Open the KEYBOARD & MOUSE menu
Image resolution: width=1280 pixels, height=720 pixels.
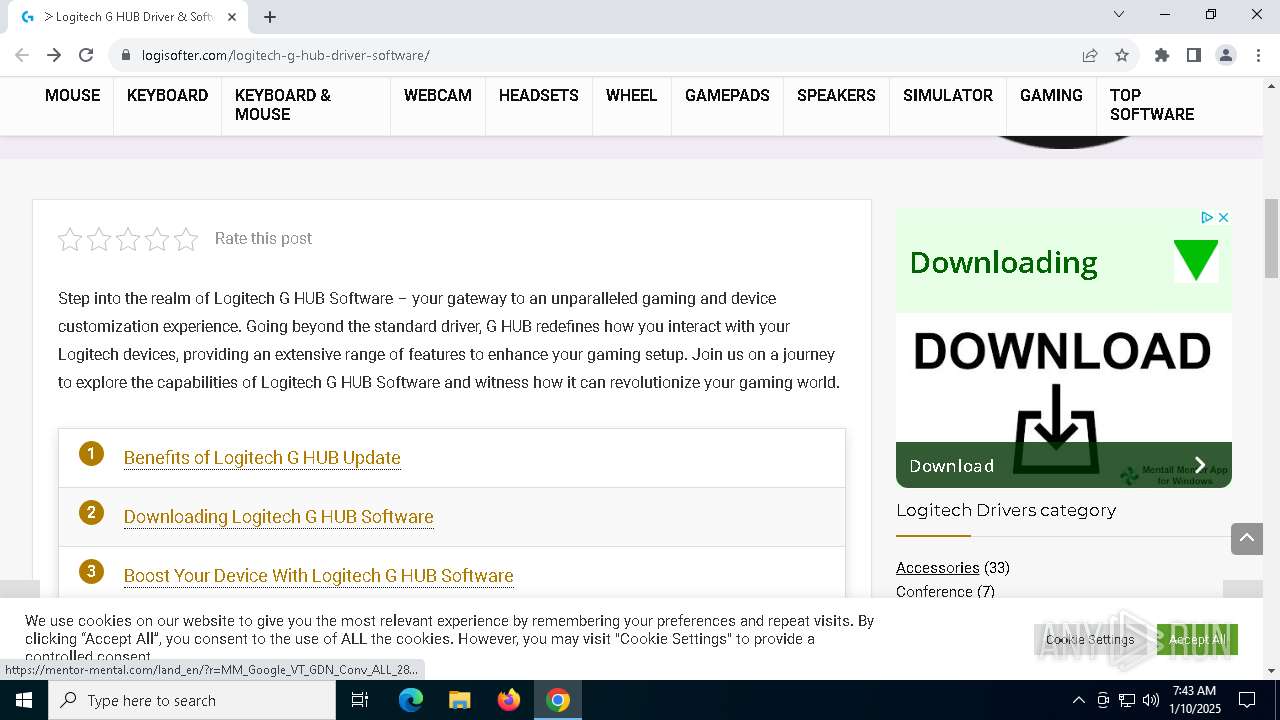coord(283,105)
